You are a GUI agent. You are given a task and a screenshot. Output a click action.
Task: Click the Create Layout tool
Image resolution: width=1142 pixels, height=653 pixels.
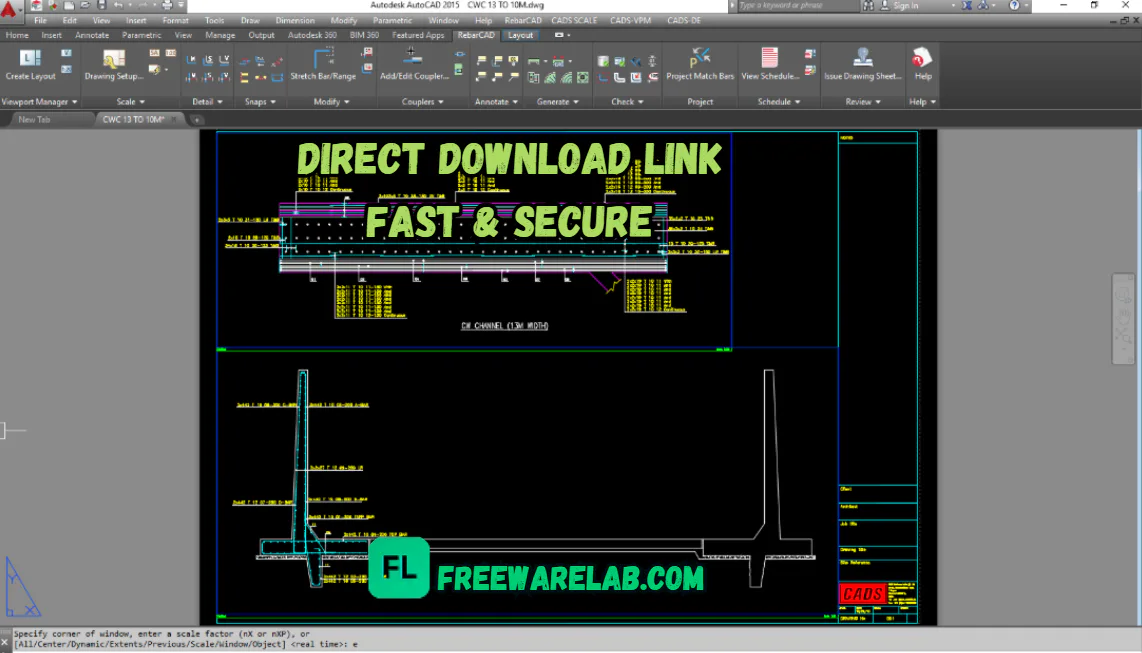click(30, 64)
